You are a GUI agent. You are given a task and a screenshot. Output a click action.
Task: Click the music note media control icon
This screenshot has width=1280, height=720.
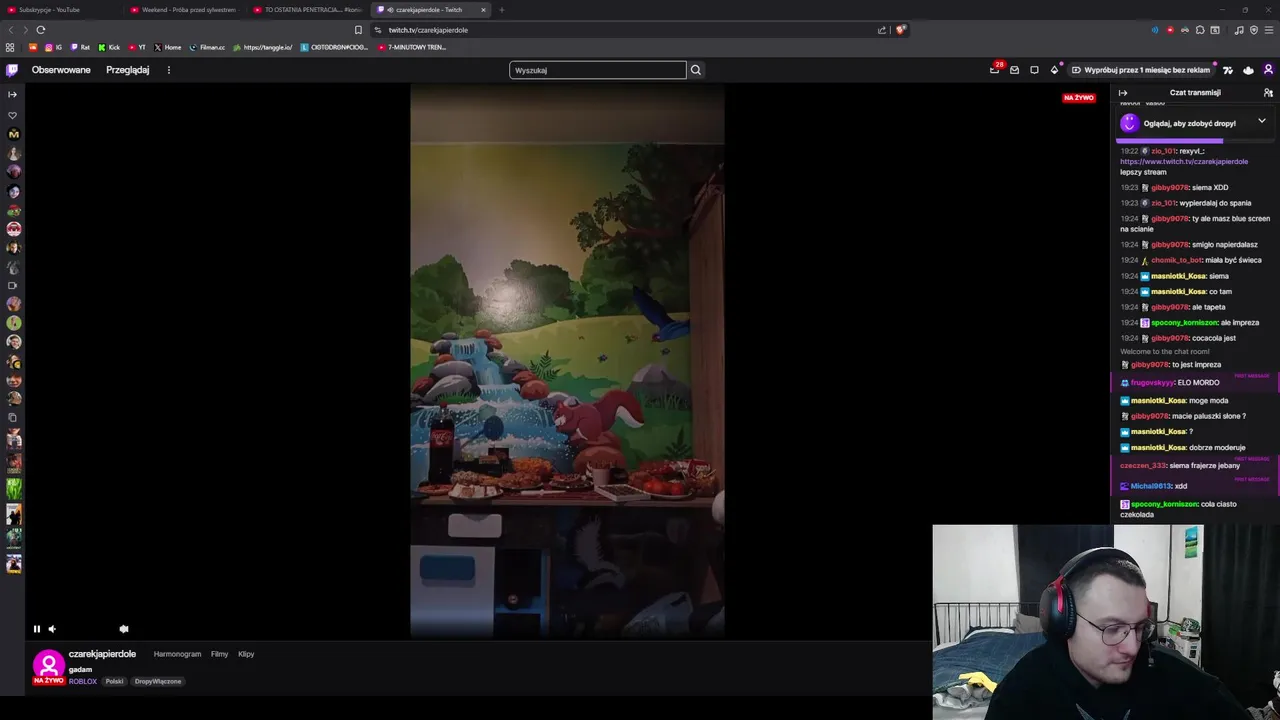(x=1239, y=30)
